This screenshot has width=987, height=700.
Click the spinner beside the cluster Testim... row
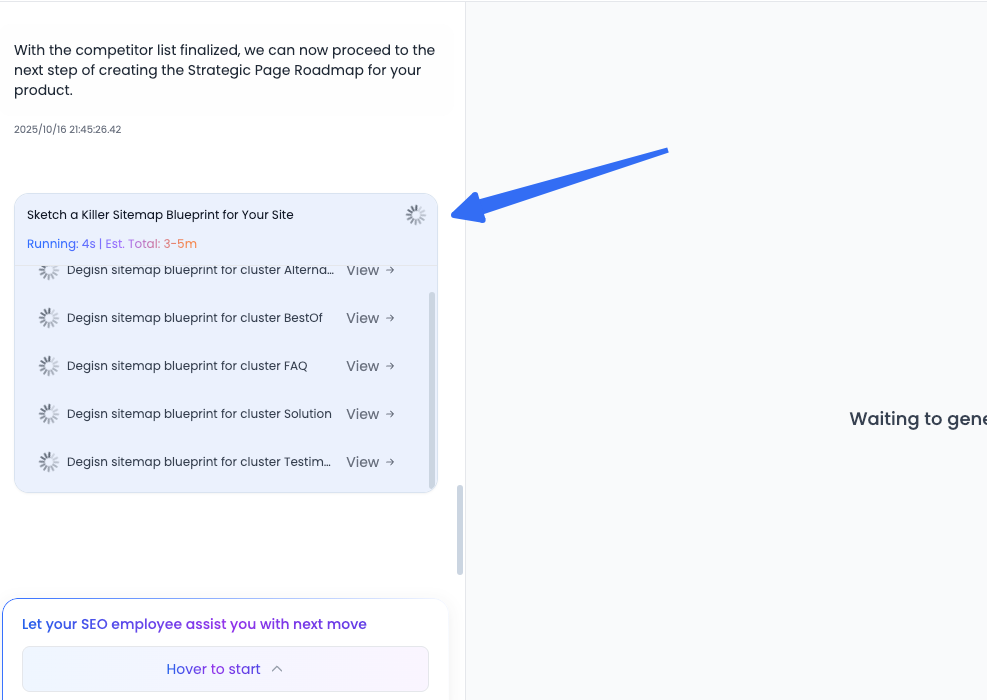tap(48, 462)
